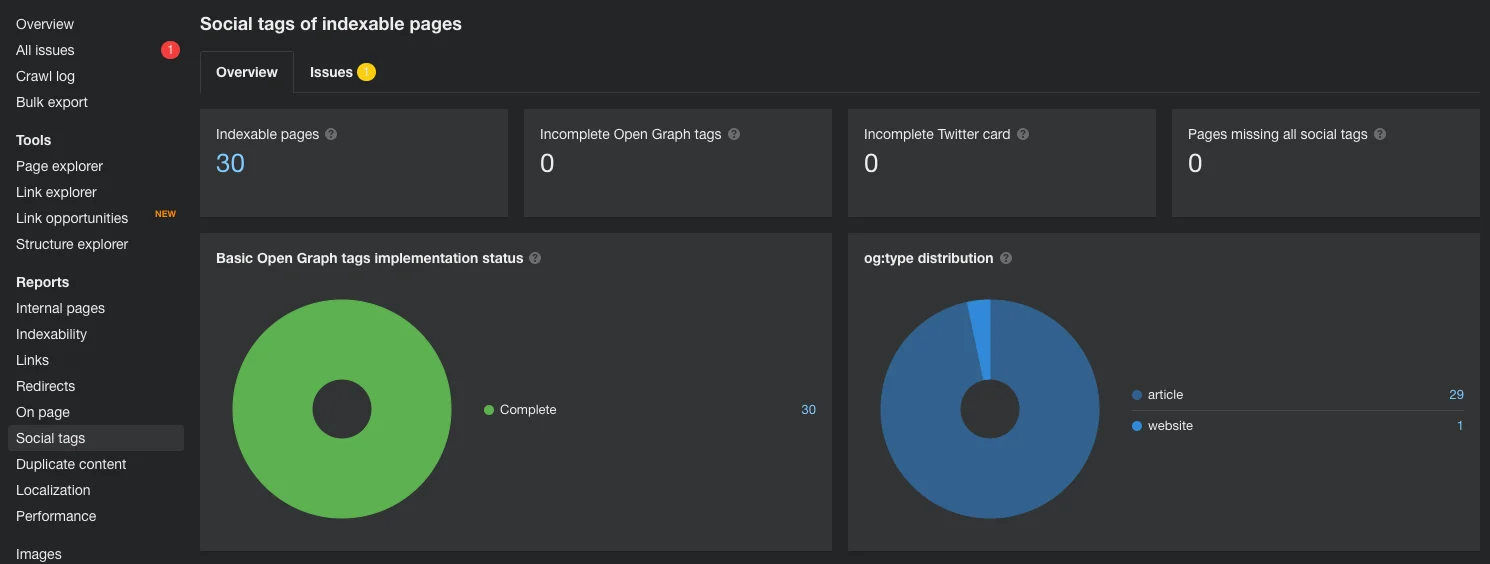Open Overview in the sidebar

click(x=45, y=24)
